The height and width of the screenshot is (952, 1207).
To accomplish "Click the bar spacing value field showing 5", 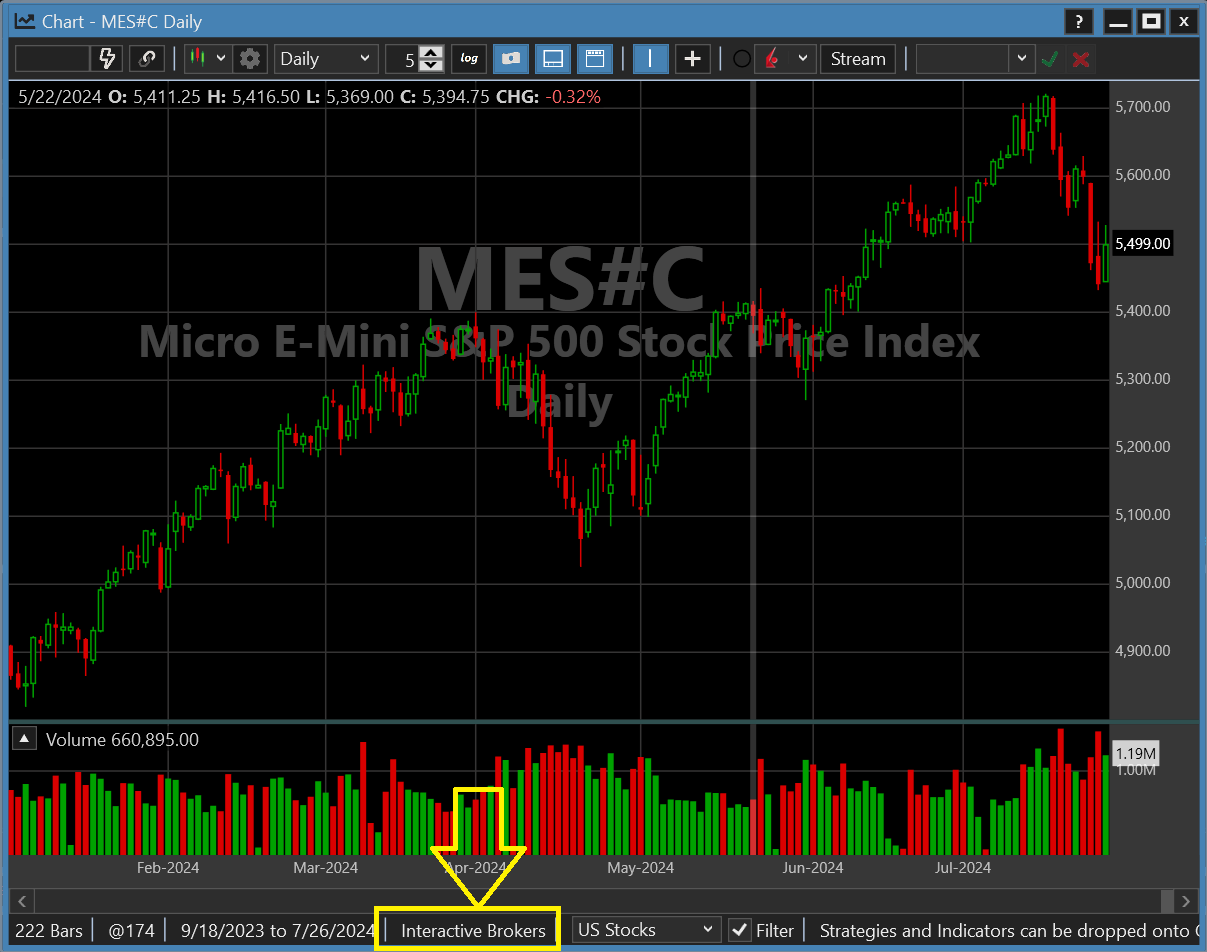I will pos(402,59).
